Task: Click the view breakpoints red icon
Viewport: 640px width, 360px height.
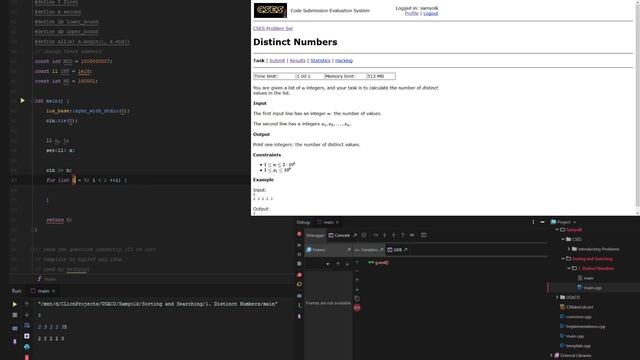Action: [x=299, y=275]
